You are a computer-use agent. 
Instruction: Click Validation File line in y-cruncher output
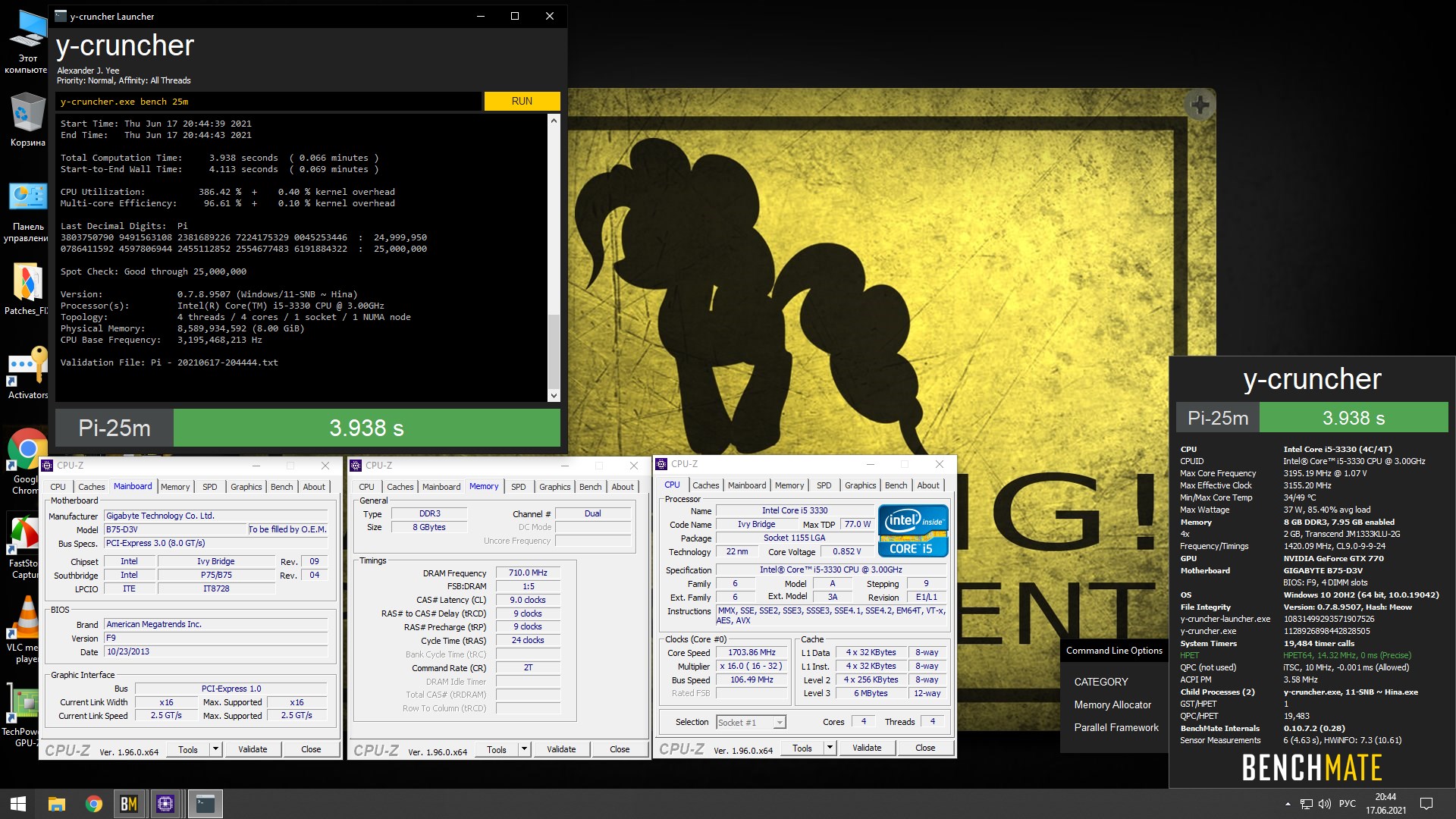(x=169, y=362)
